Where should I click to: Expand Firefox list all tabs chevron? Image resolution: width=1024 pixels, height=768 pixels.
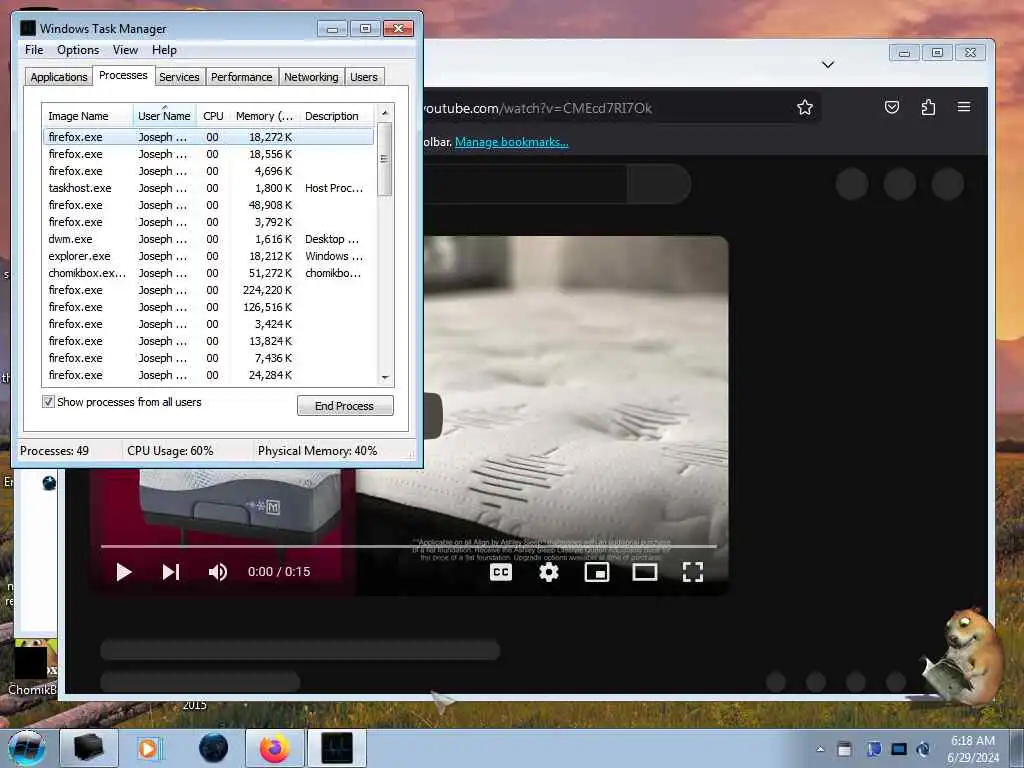pyautogui.click(x=828, y=64)
